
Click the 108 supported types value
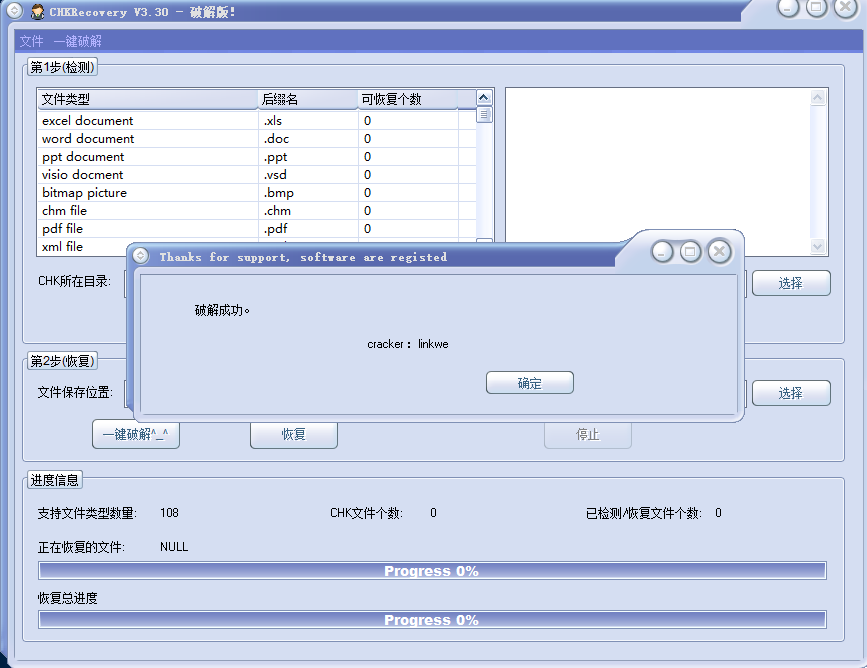pos(169,513)
